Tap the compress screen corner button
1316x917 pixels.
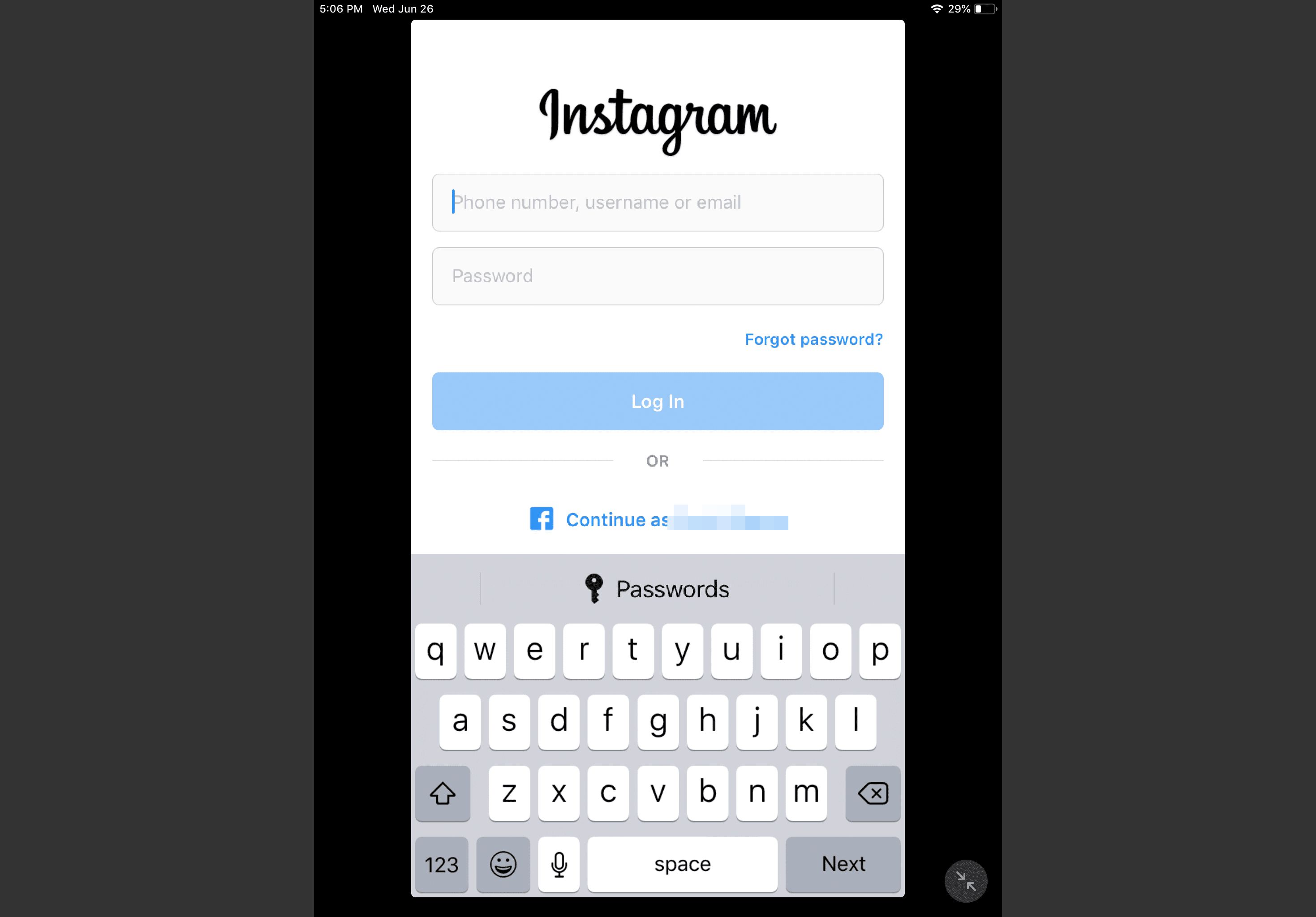[x=966, y=881]
